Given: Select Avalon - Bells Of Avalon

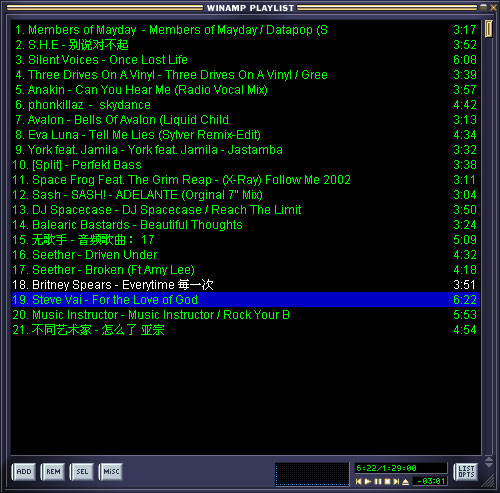Looking at the screenshot, I should tap(246, 120).
